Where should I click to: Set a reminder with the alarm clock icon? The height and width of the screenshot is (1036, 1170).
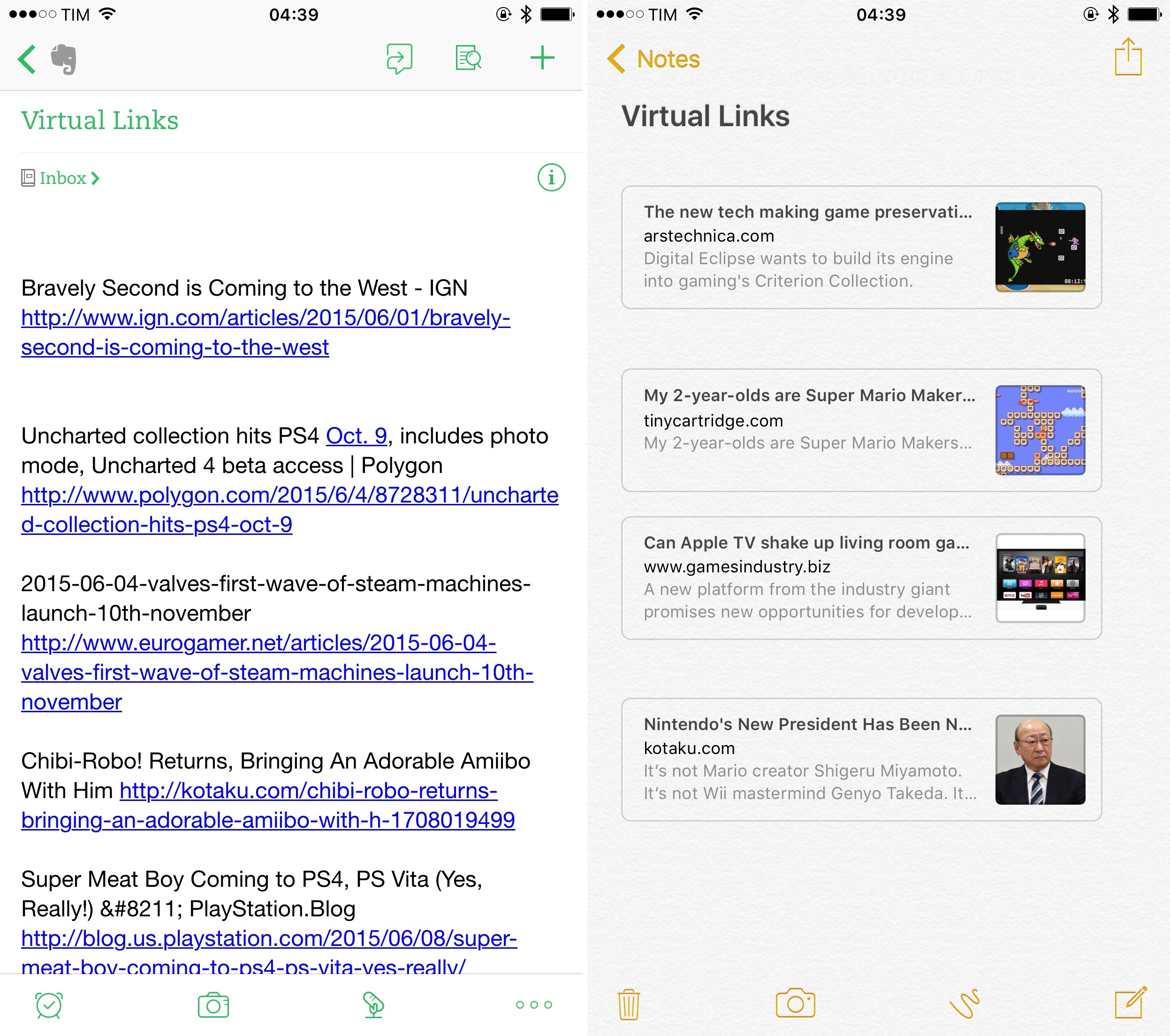pyautogui.click(x=49, y=1005)
